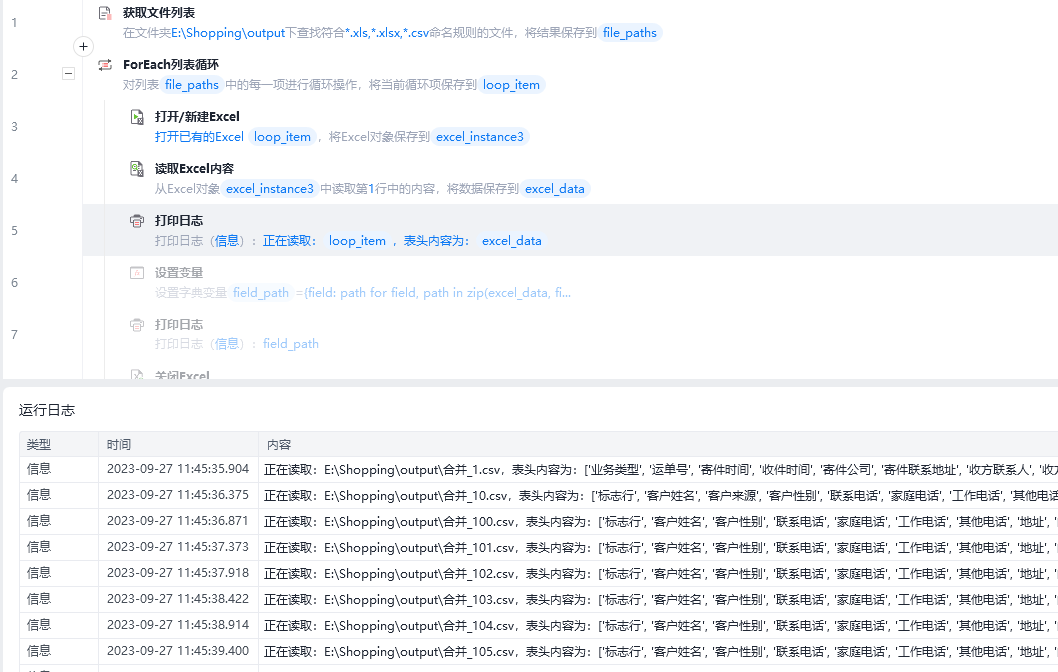Select the file_paths variable in step 1
The width and height of the screenshot is (1058, 672).
630,32
